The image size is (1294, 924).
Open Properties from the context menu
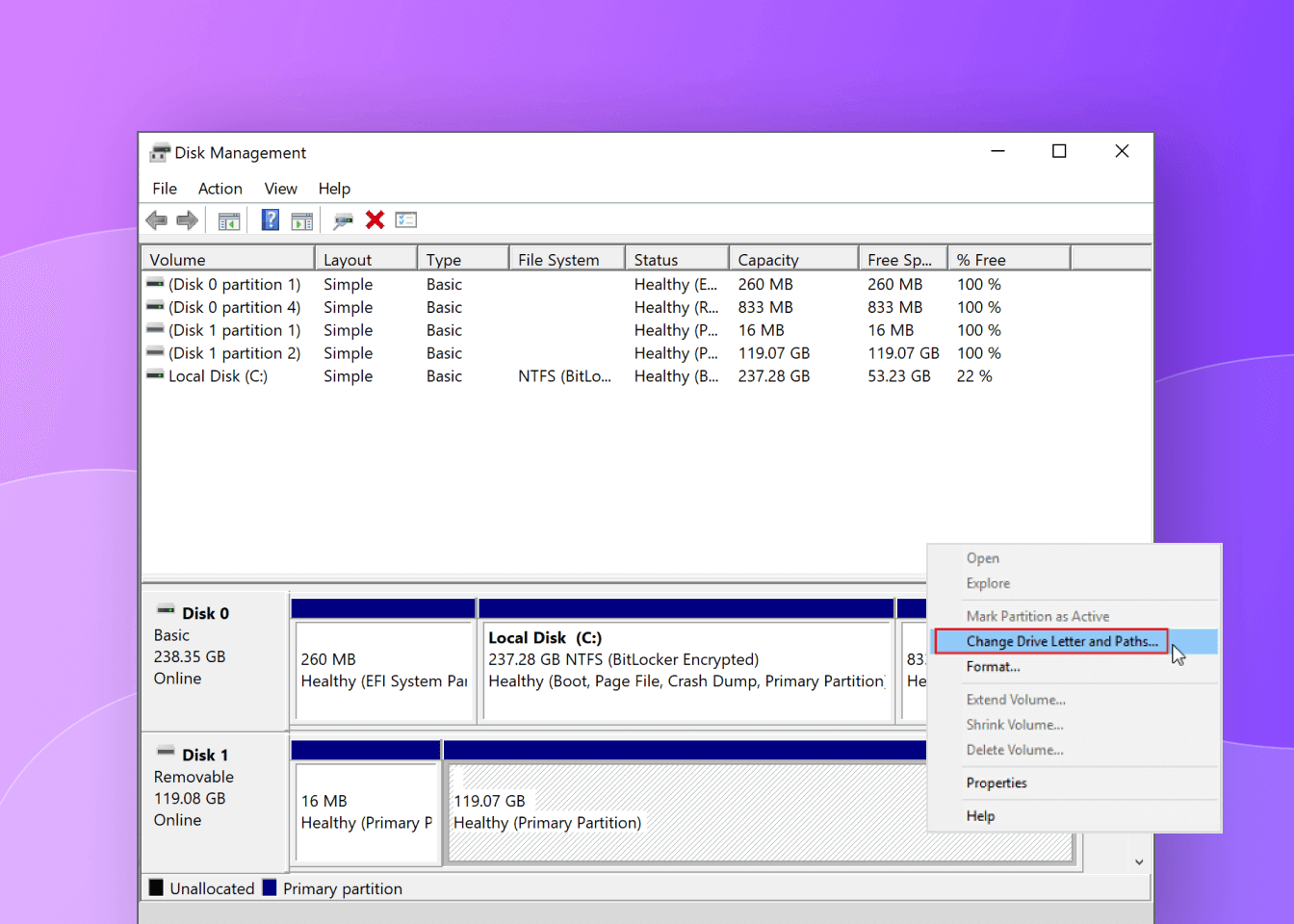996,783
